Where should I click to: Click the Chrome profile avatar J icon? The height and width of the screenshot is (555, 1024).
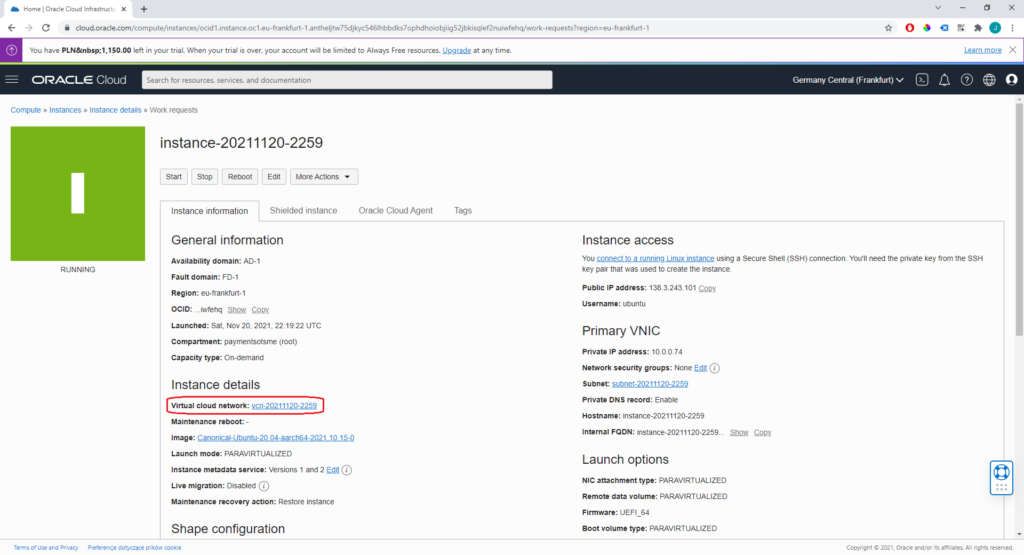click(x=995, y=28)
